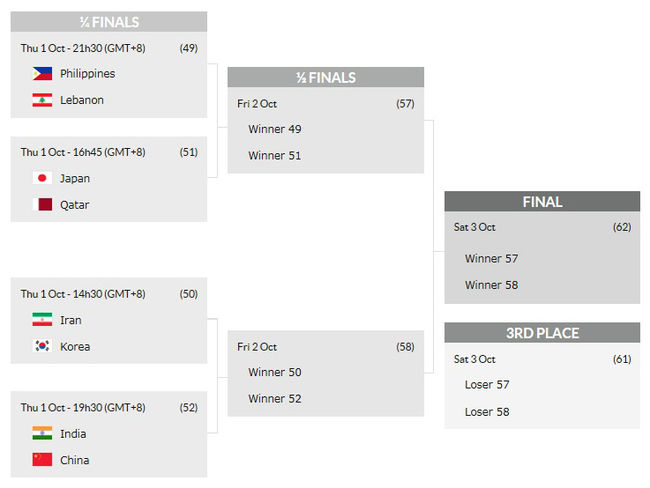Screen dimensions: 650x488
Task: Select the Japan team name
Action: tap(75, 178)
